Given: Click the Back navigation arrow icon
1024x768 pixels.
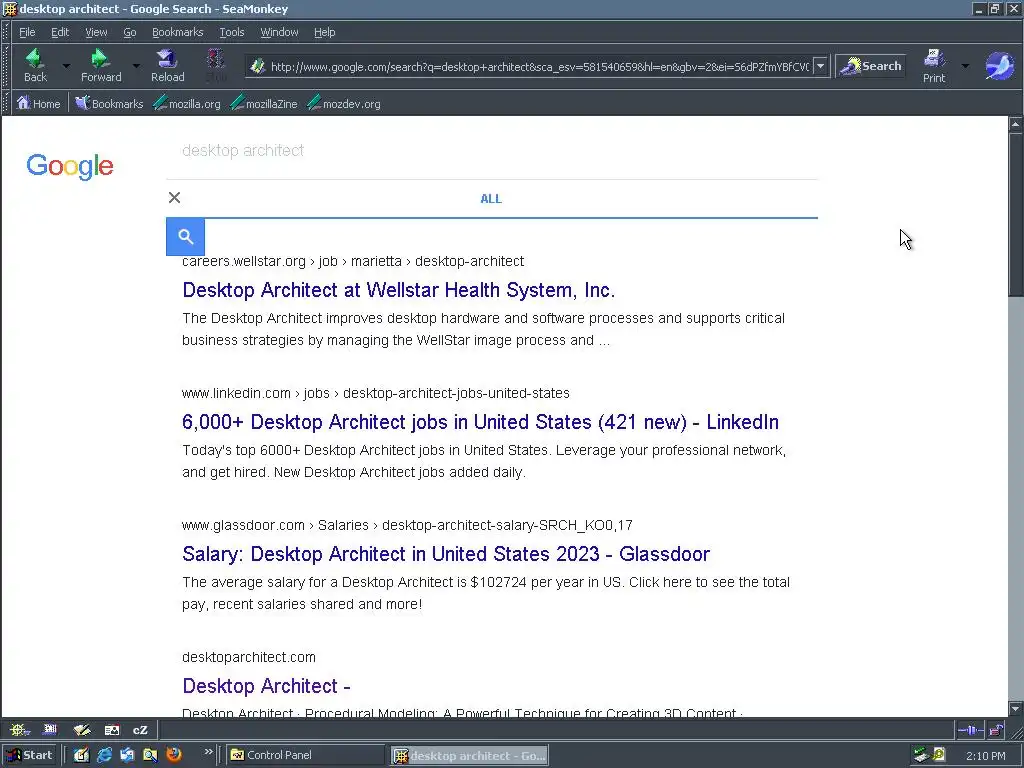Looking at the screenshot, I should [35, 59].
